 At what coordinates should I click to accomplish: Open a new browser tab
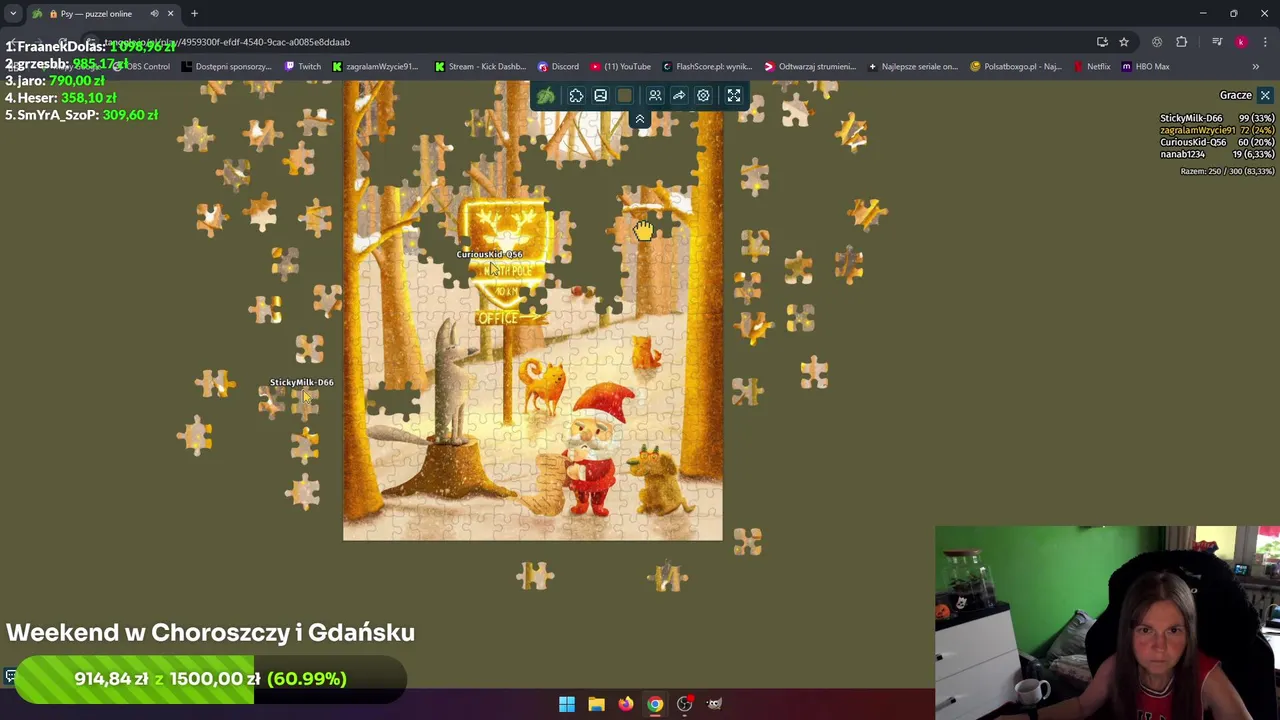pos(194,14)
